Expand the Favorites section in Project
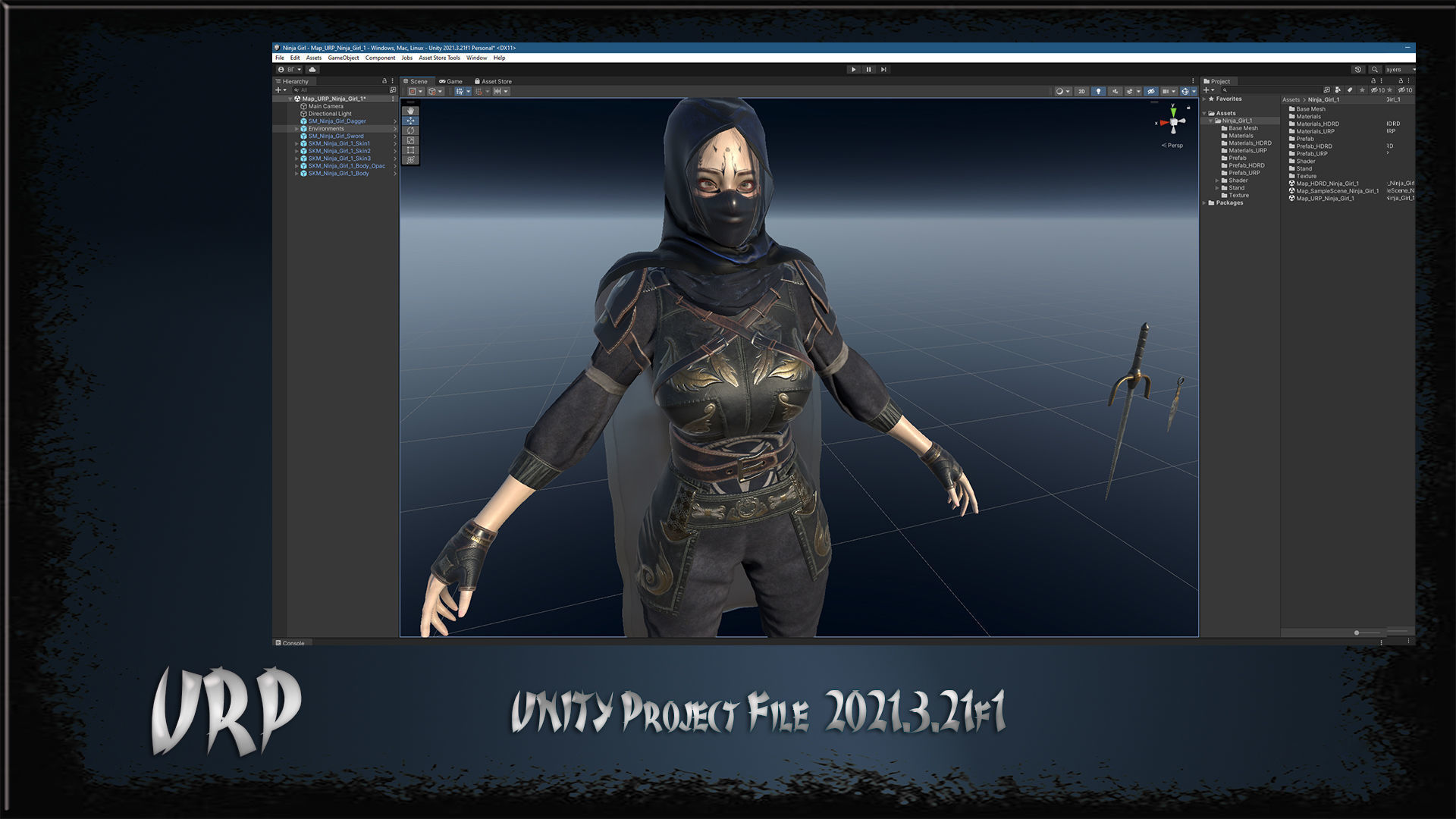This screenshot has width=1456, height=819. pos(1204,99)
